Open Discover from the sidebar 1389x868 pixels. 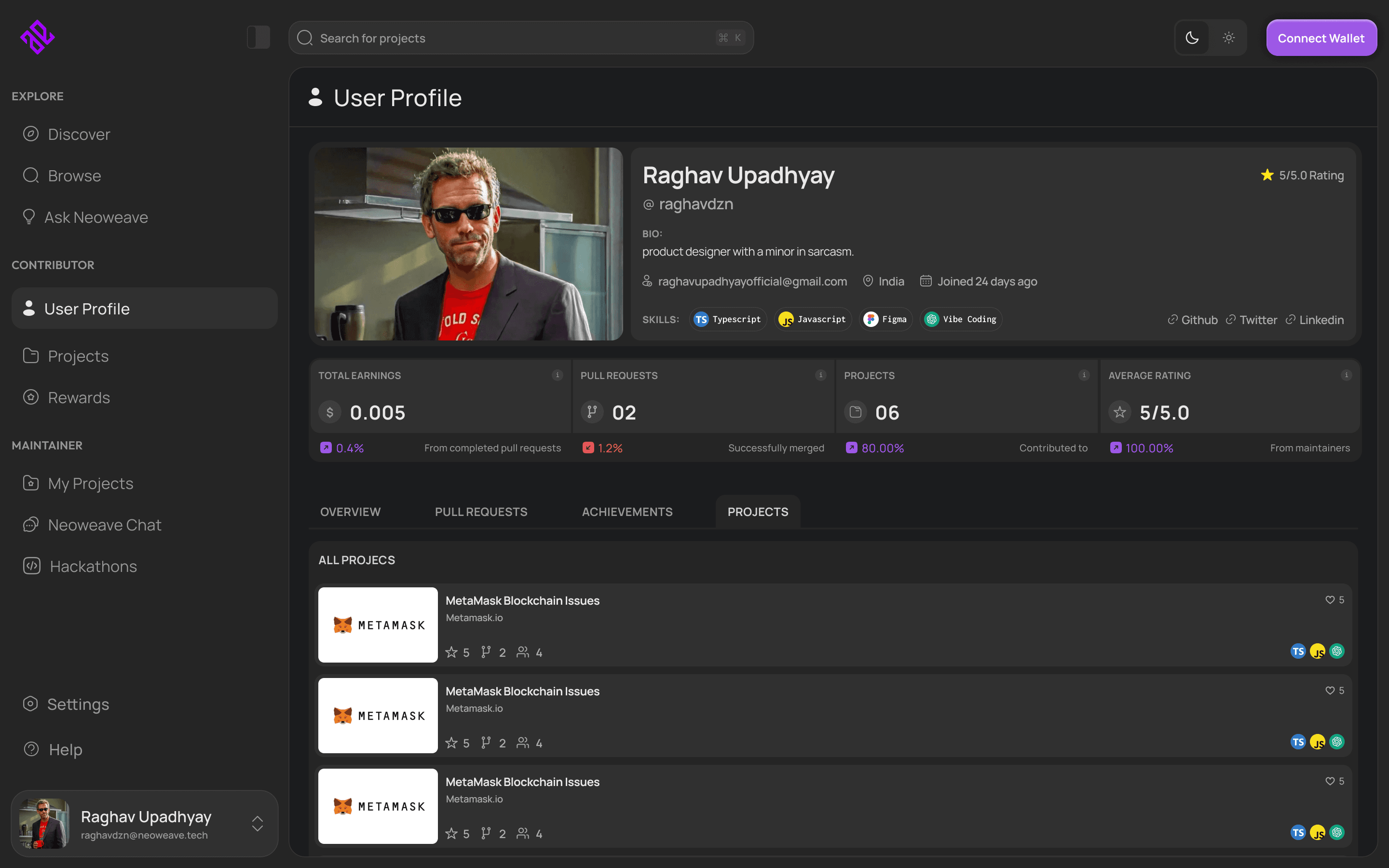pyautogui.click(x=79, y=135)
